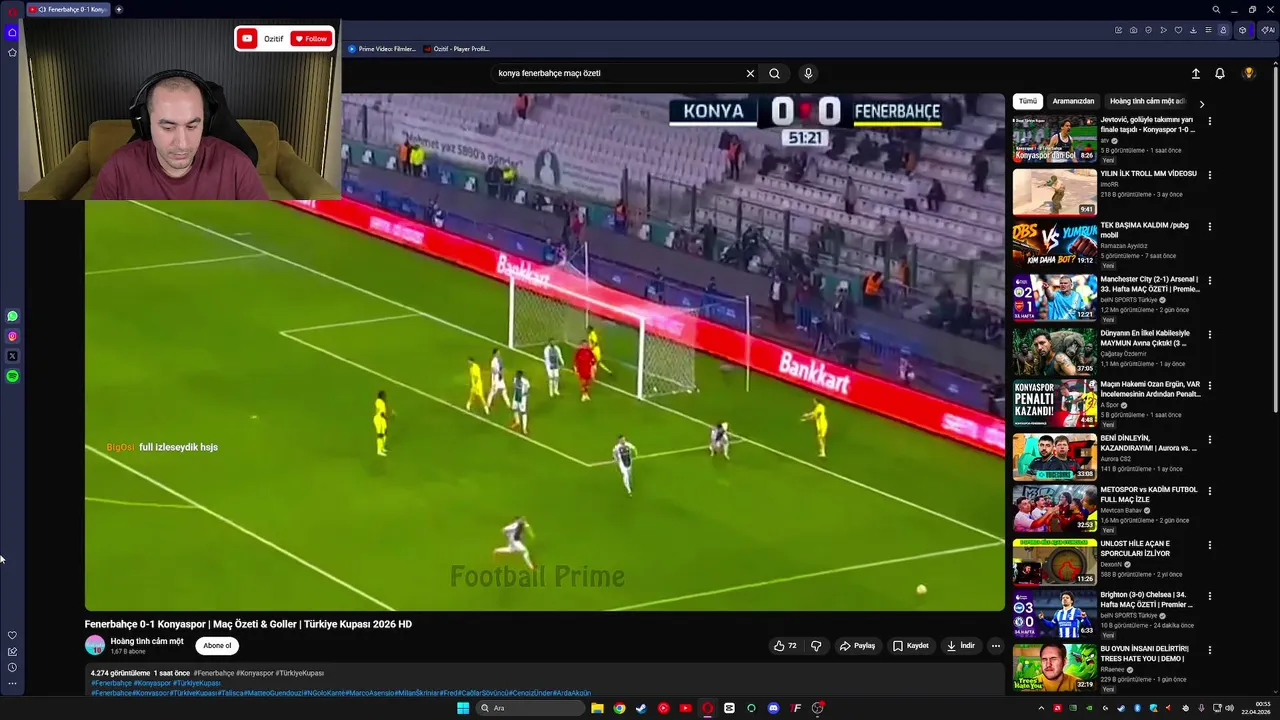Open Ozitif Player Profil bookmark
The width and height of the screenshot is (1280, 720).
point(456,49)
